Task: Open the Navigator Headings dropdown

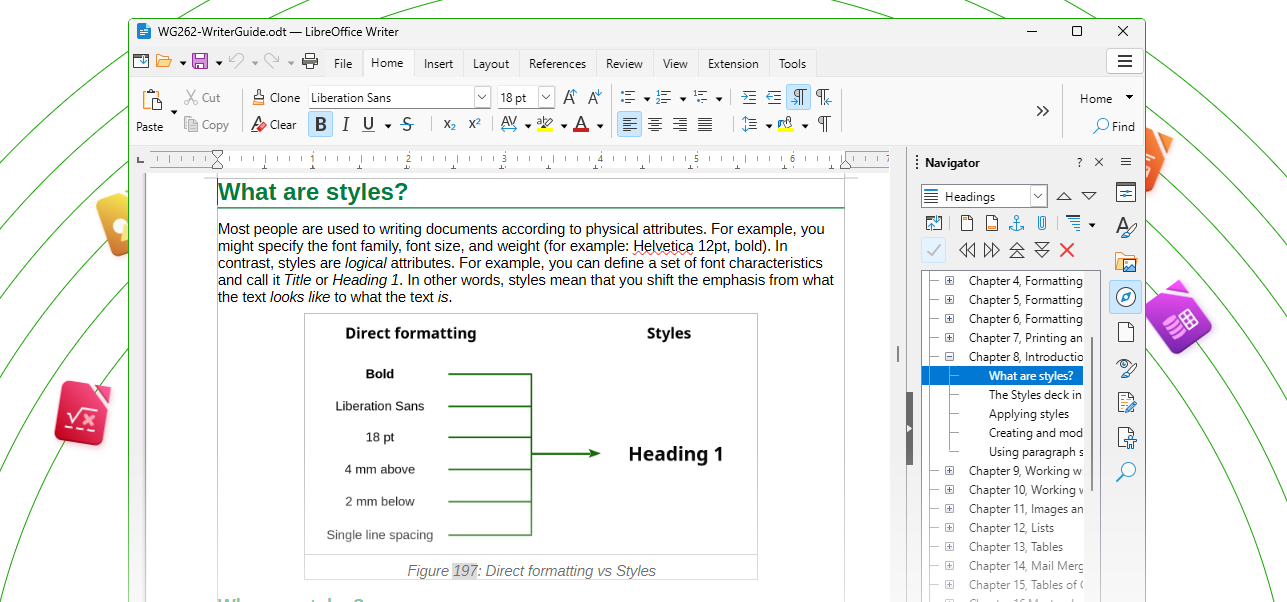Action: tap(1038, 196)
